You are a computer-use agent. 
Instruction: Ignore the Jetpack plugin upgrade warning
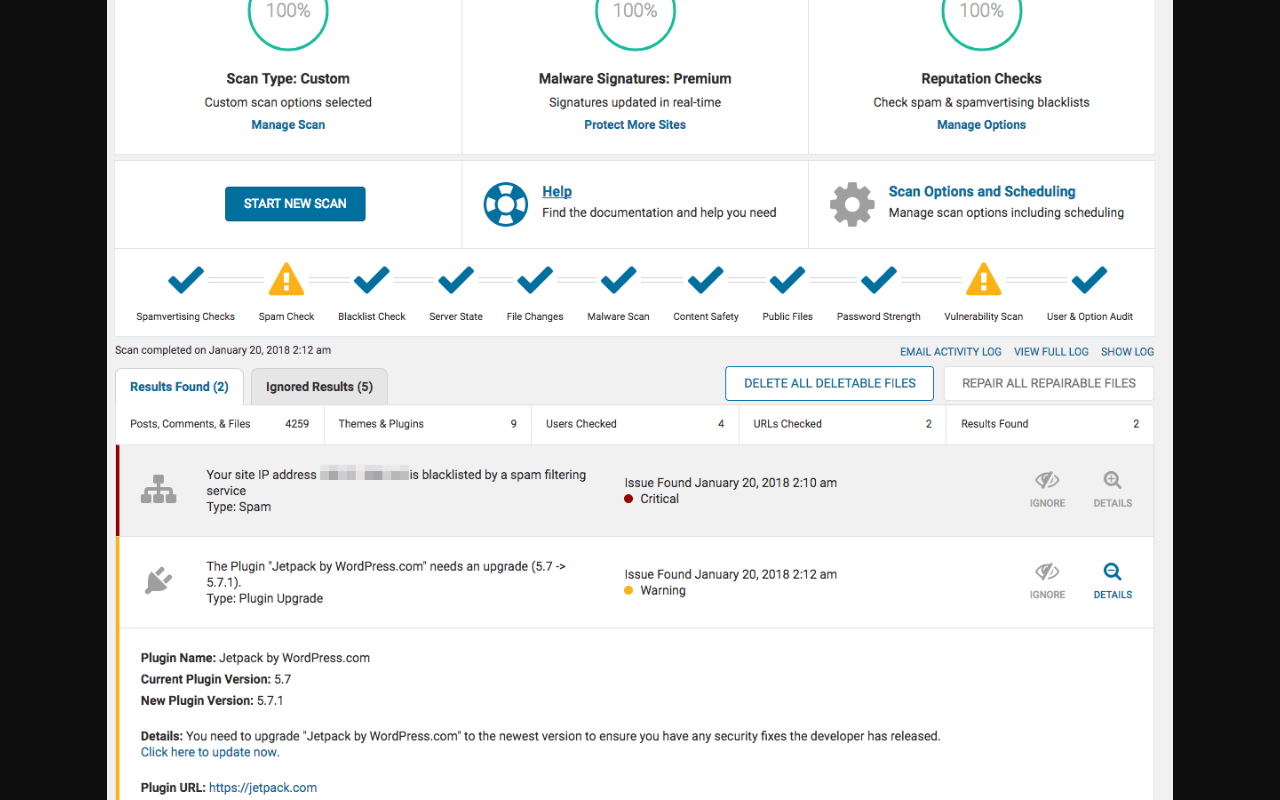pos(1047,581)
